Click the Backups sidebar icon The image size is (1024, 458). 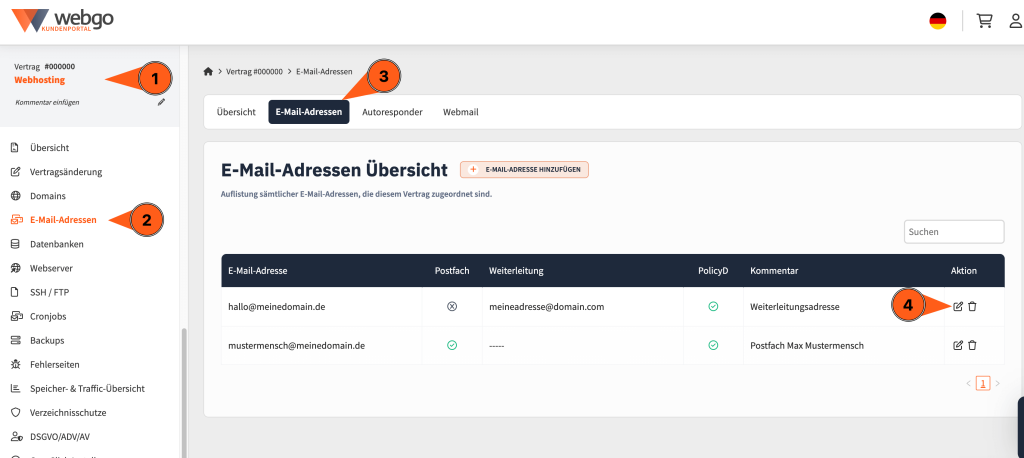[16, 340]
